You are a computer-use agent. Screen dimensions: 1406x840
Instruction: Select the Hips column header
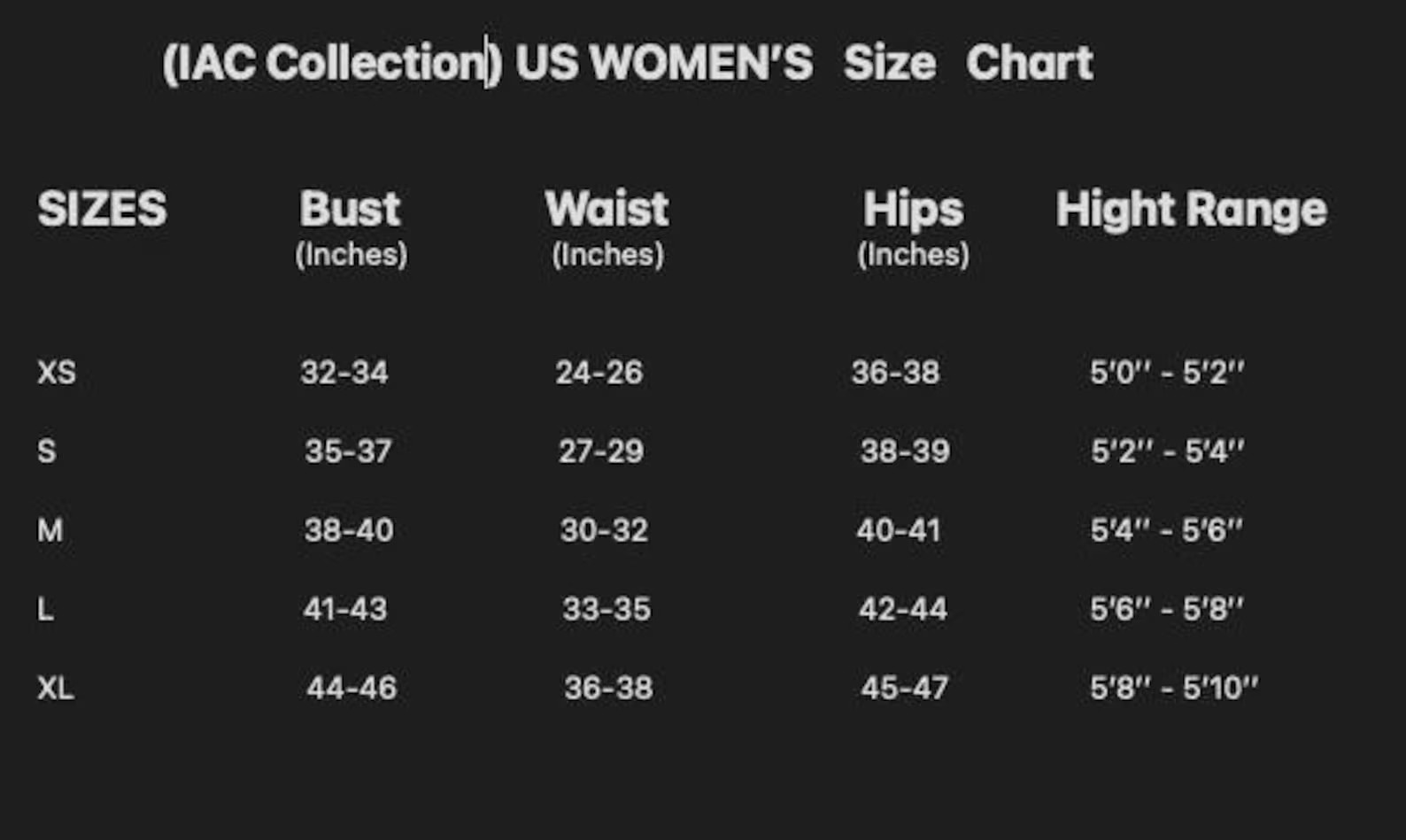pyautogui.click(x=913, y=210)
